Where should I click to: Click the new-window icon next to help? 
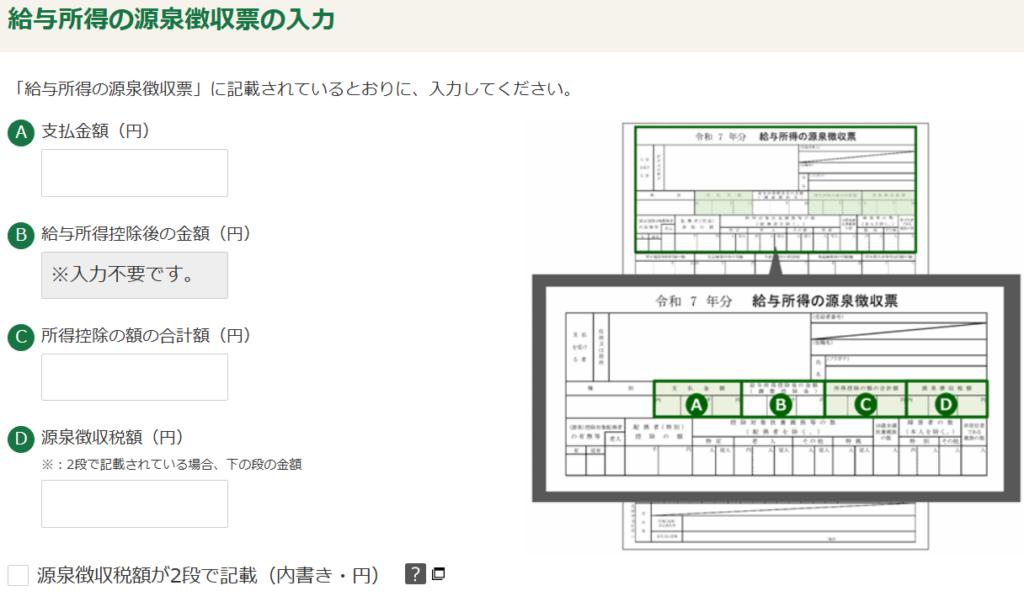pos(438,574)
